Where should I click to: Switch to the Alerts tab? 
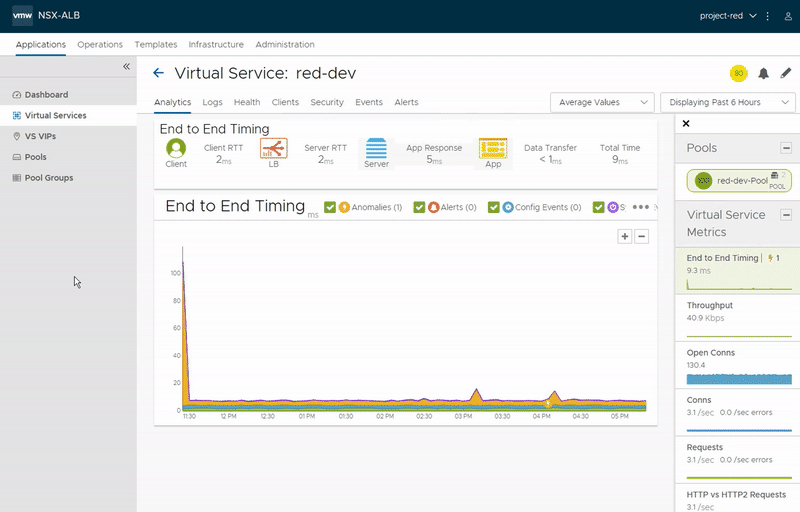tap(406, 102)
